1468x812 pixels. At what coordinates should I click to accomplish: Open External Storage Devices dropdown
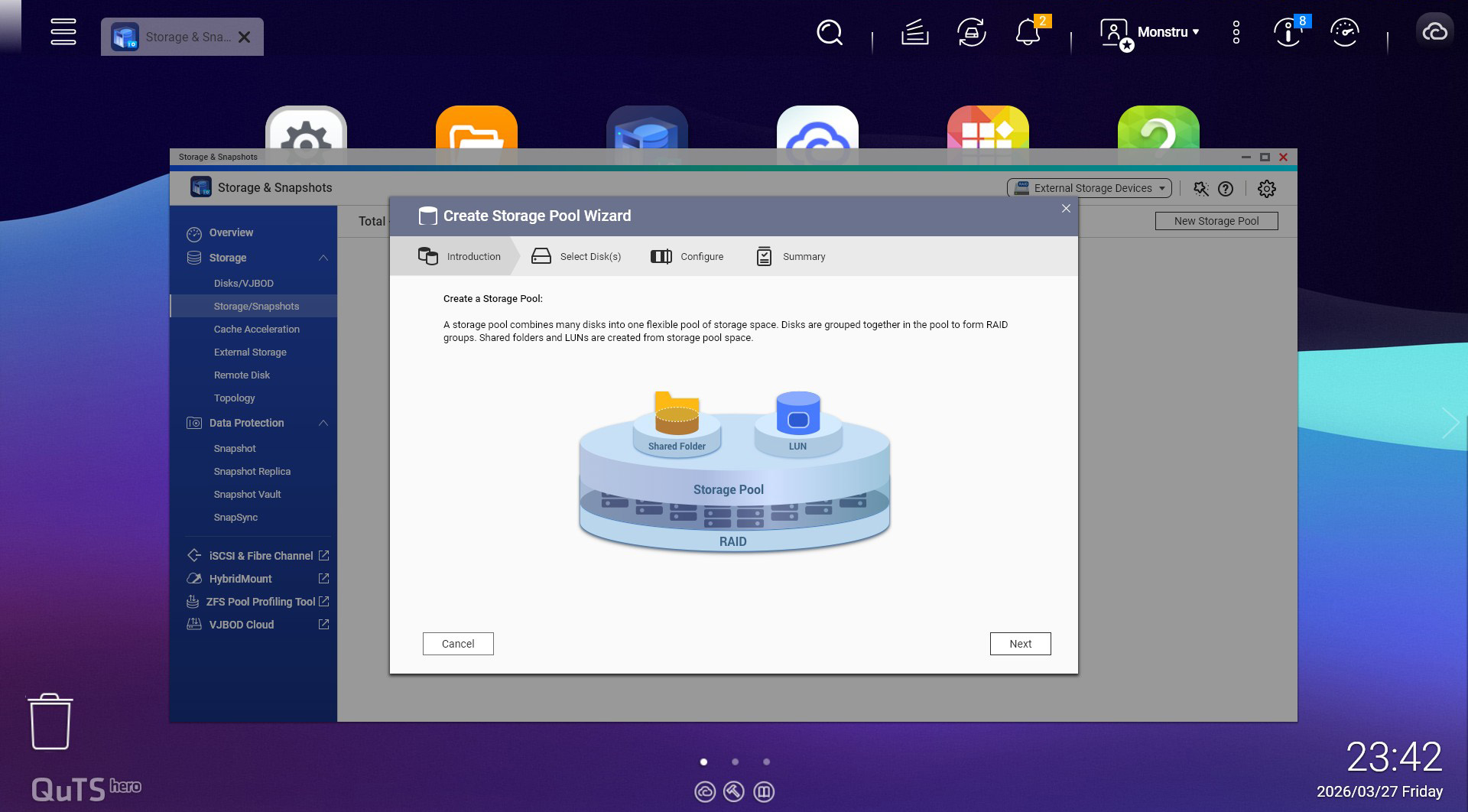[x=1090, y=188]
